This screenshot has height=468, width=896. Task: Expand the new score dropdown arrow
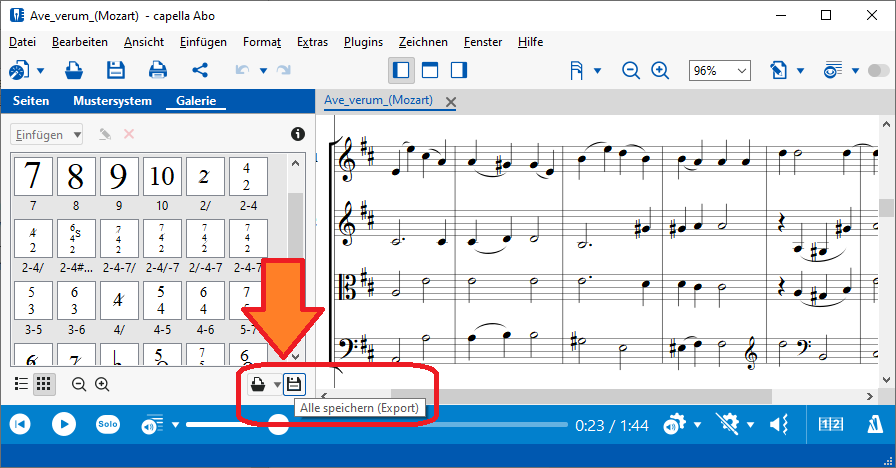coord(41,71)
